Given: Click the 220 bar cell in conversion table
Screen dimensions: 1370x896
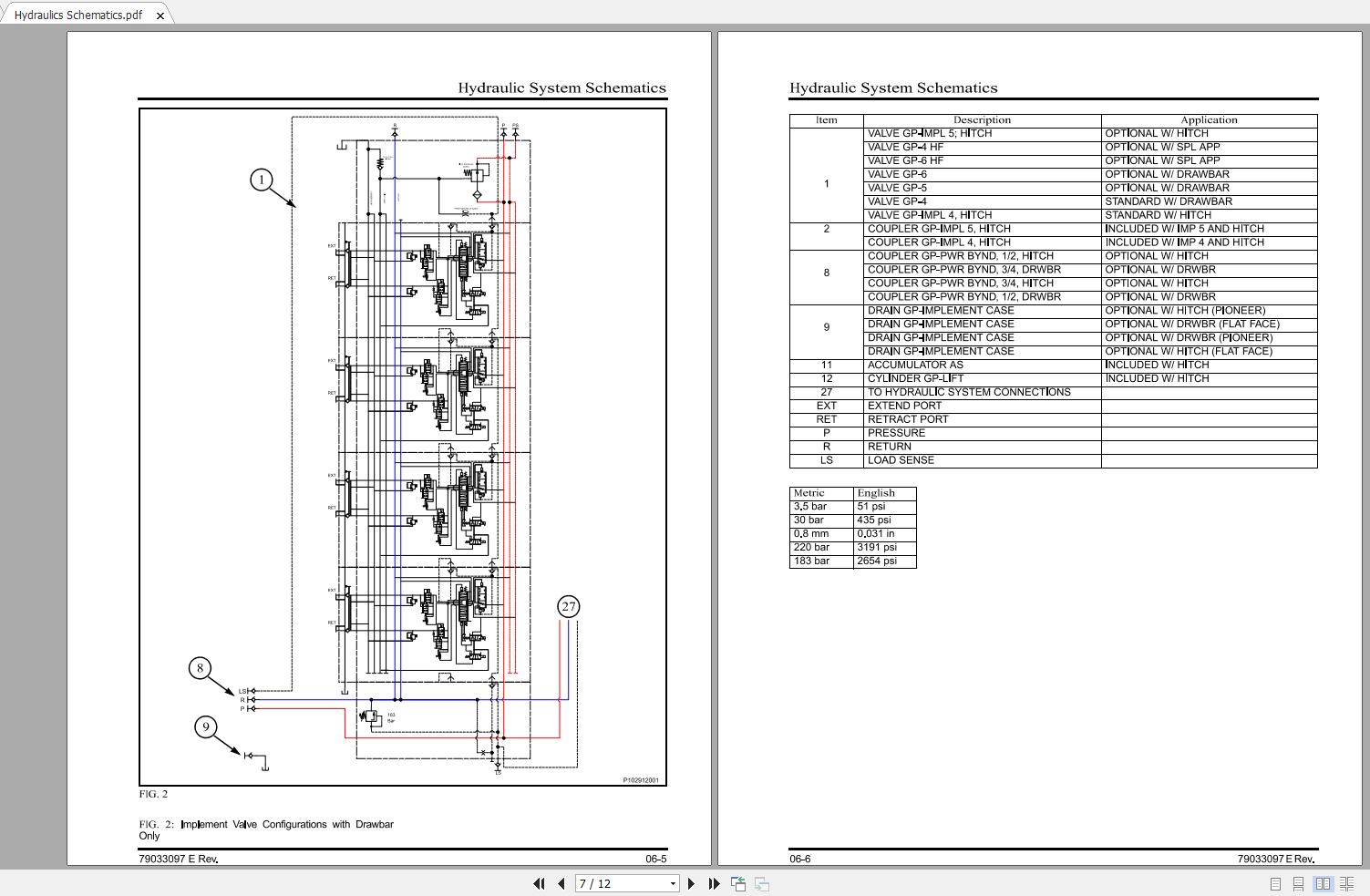Looking at the screenshot, I should coord(811,547).
